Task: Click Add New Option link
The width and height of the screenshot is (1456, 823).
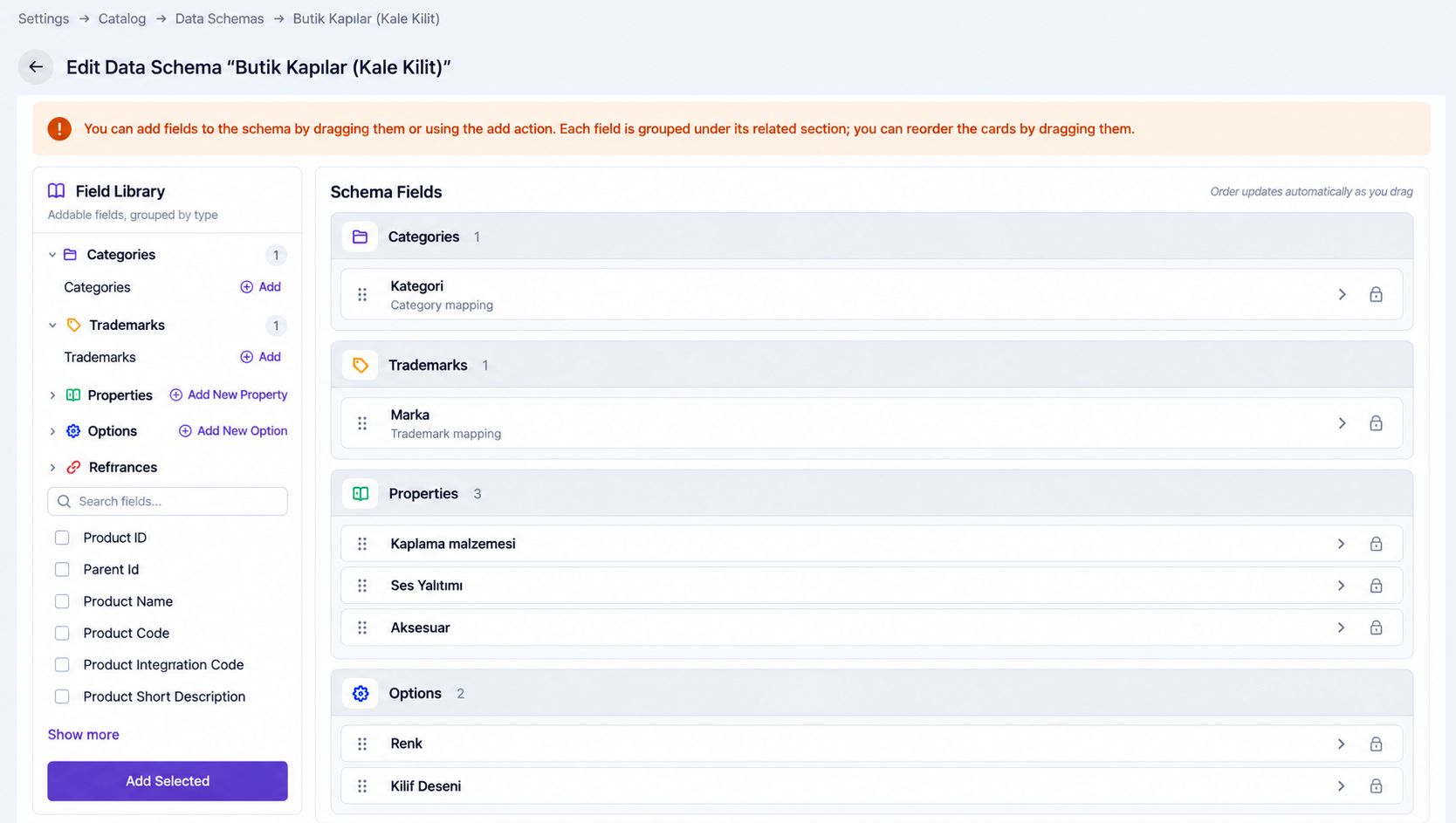Action: pyautogui.click(x=233, y=430)
